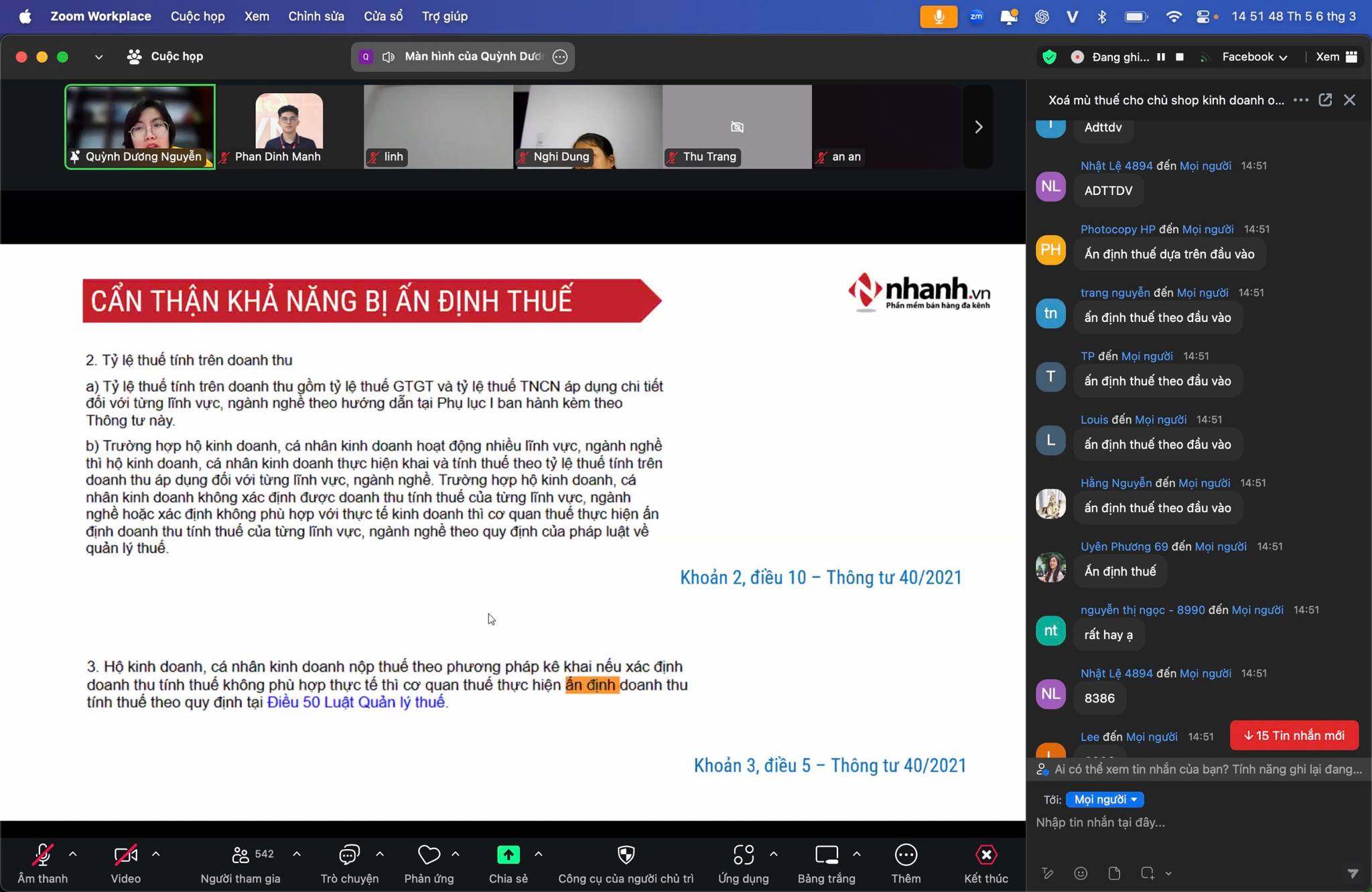Pause the recording in progress
The width and height of the screenshot is (1372, 892).
tap(1161, 57)
